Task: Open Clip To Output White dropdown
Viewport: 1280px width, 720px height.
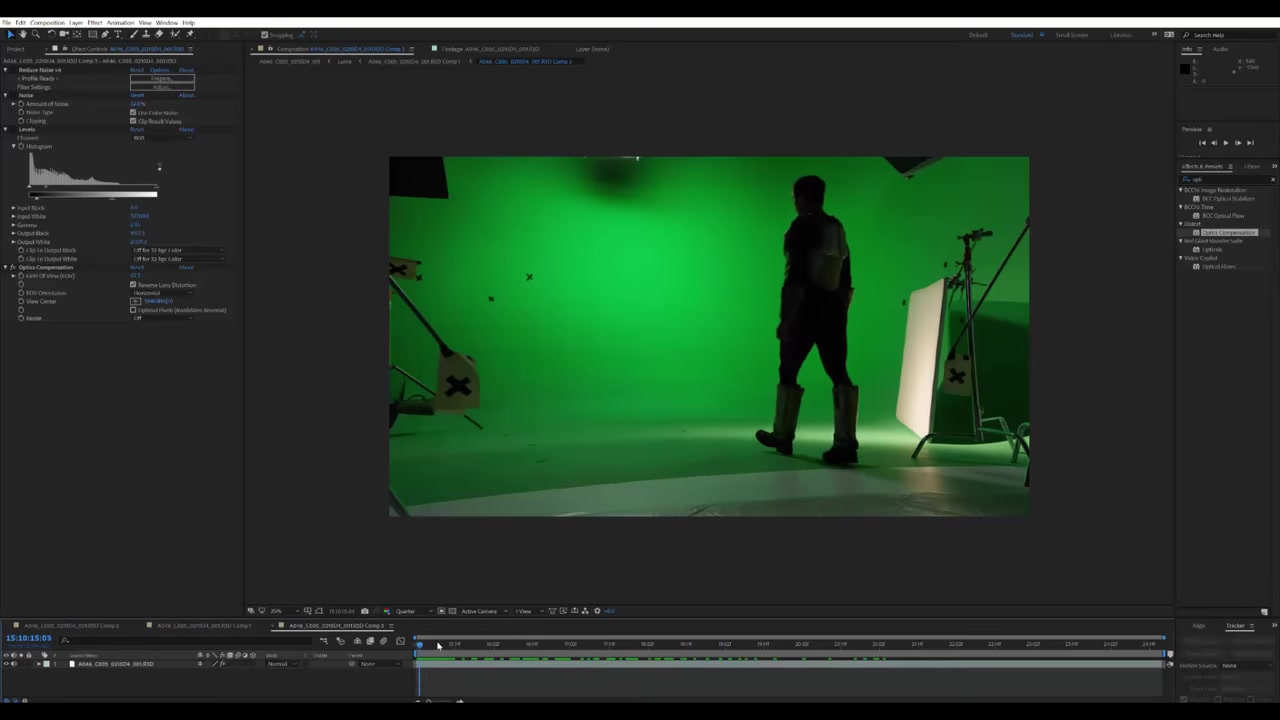Action: [x=177, y=259]
